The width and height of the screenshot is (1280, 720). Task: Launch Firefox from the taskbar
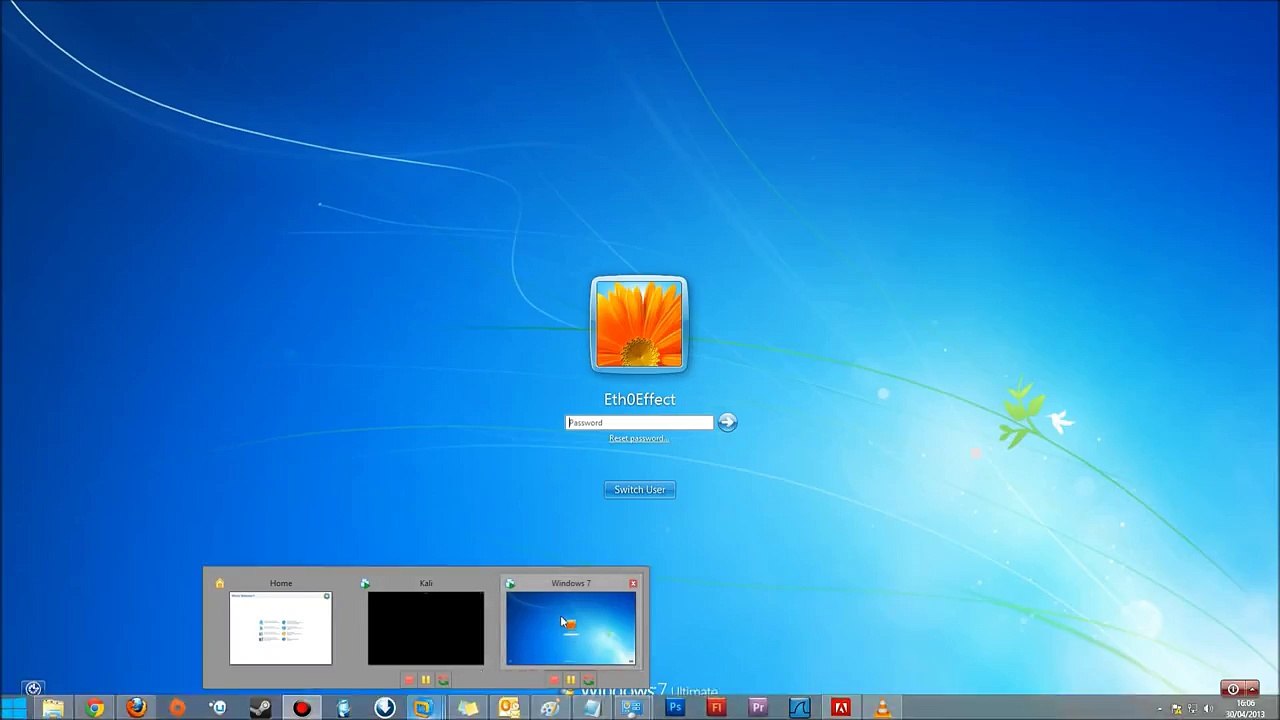136,708
